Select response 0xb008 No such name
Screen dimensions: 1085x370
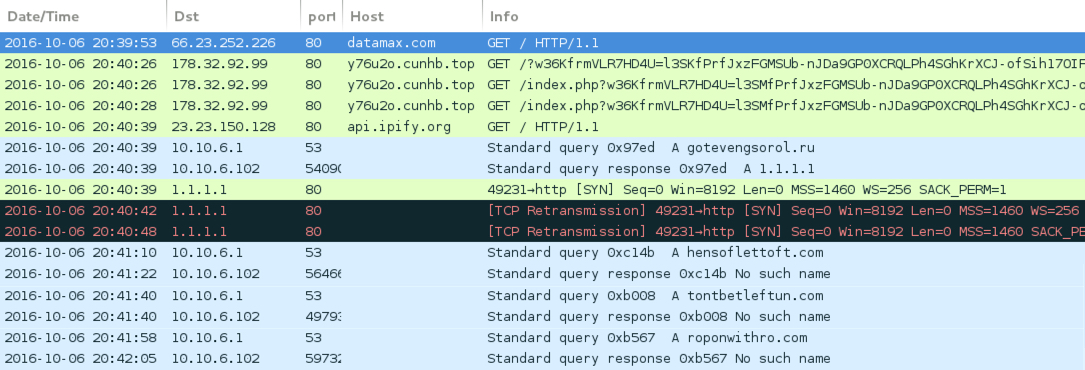pyautogui.click(x=542, y=317)
